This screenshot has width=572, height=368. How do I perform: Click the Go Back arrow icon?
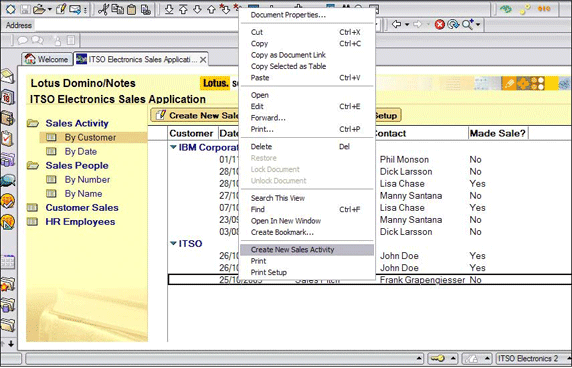click(396, 24)
